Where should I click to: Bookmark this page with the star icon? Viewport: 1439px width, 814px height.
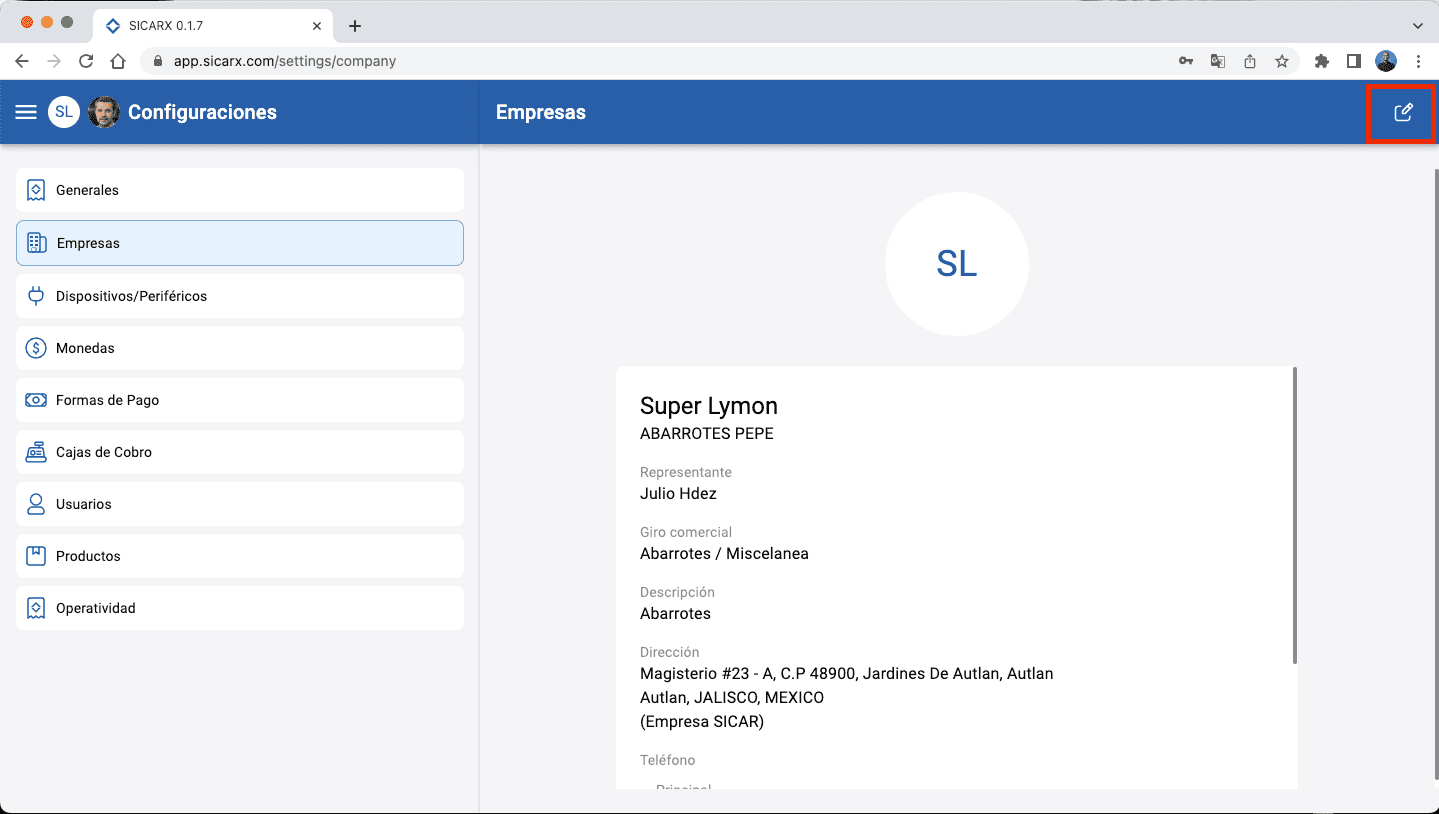point(1281,61)
